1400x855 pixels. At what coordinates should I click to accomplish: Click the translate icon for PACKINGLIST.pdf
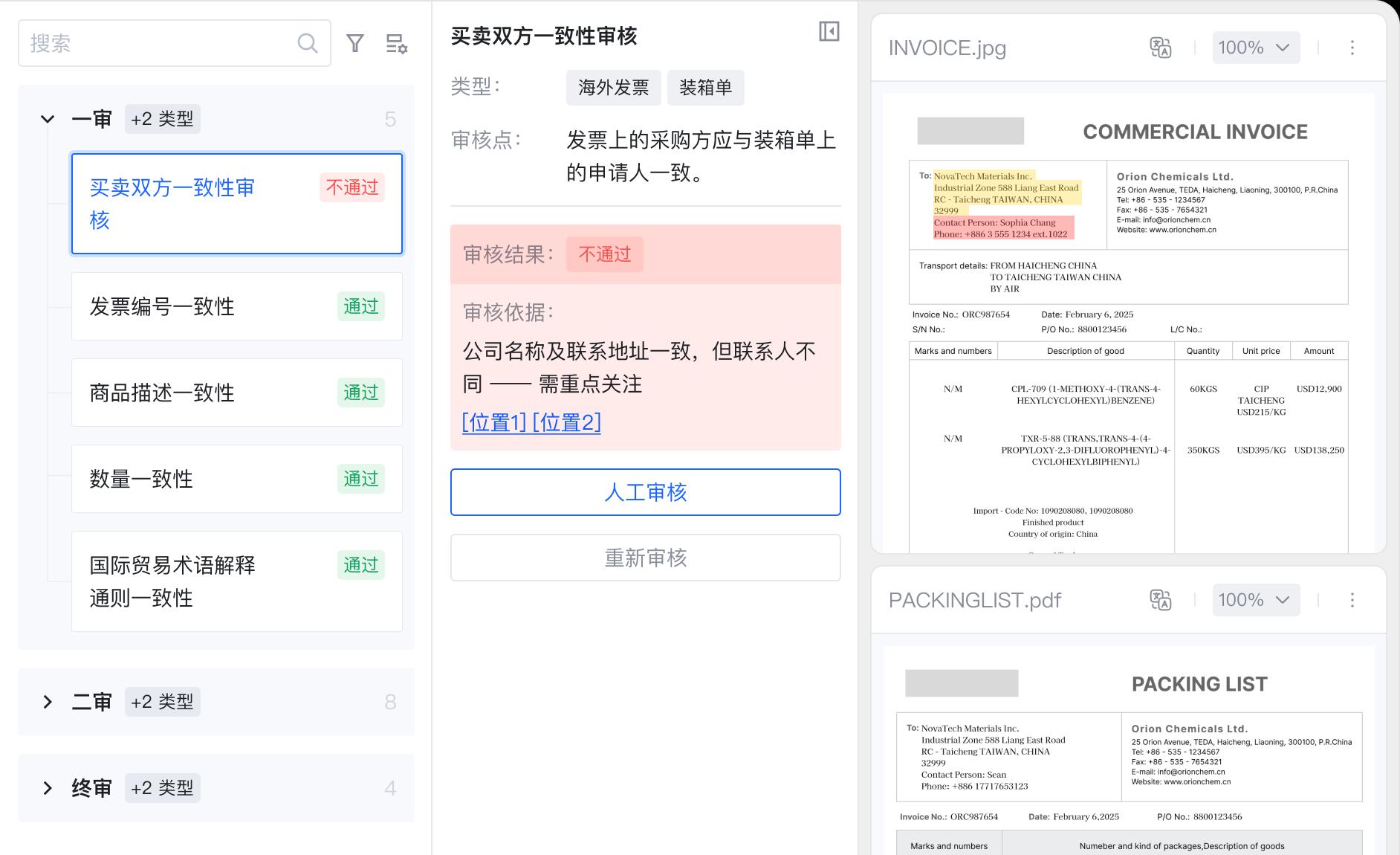click(x=1160, y=600)
